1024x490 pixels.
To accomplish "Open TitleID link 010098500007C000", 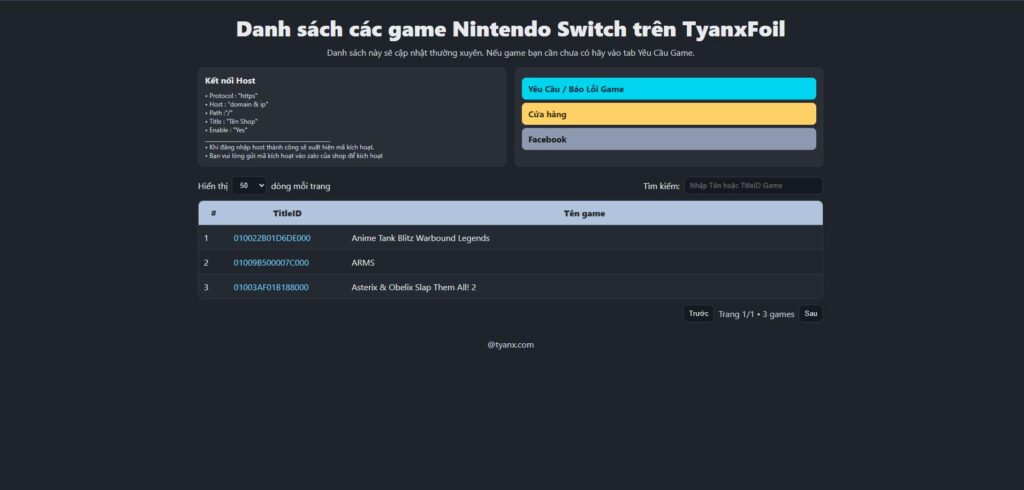I will tap(271, 263).
